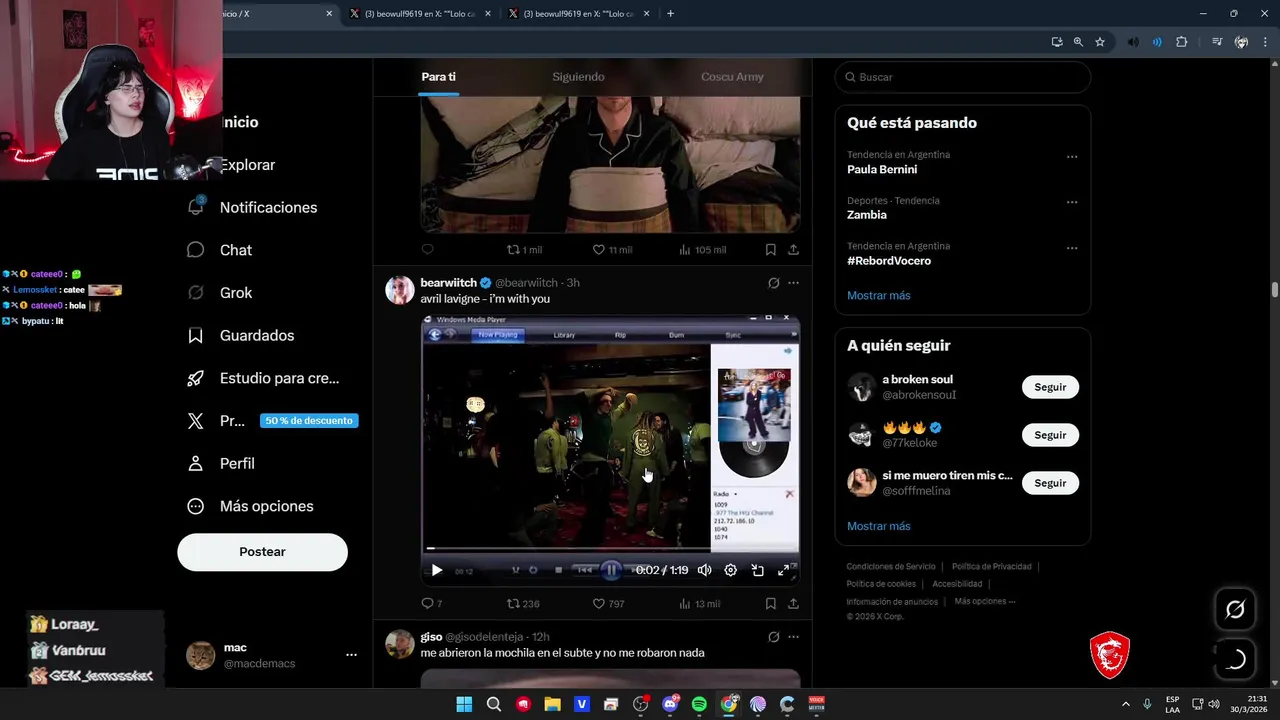Open the Paula Bernini trending topic
1280x720 pixels.
pyautogui.click(x=882, y=169)
